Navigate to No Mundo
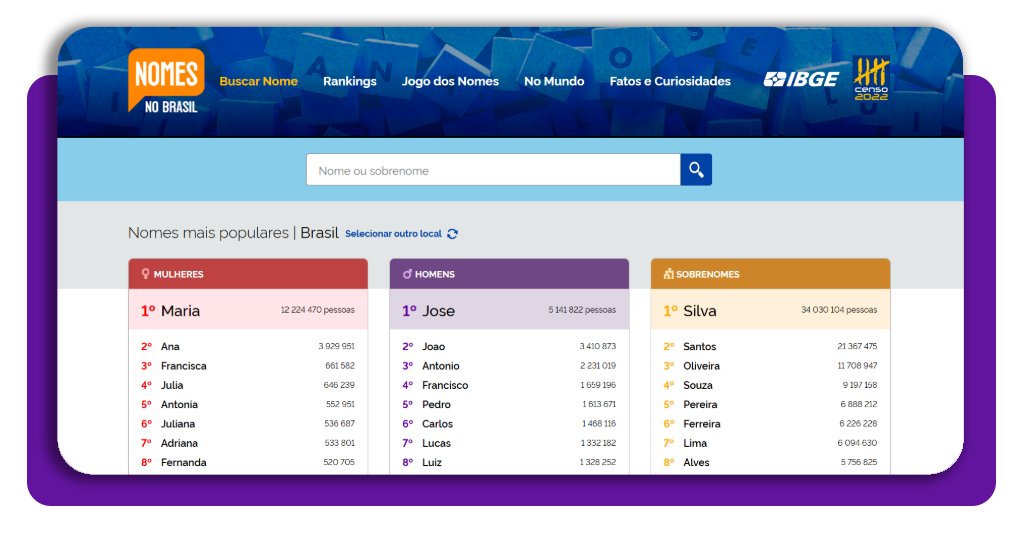The image size is (1024, 536). click(554, 81)
